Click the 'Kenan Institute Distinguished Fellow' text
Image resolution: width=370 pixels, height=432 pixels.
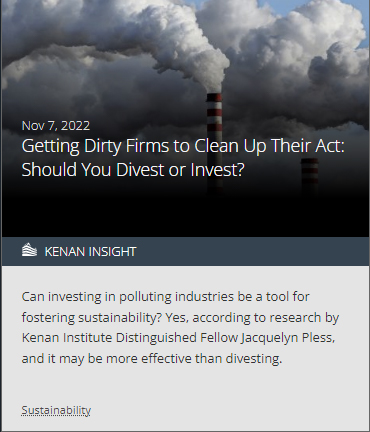click(x=130, y=338)
